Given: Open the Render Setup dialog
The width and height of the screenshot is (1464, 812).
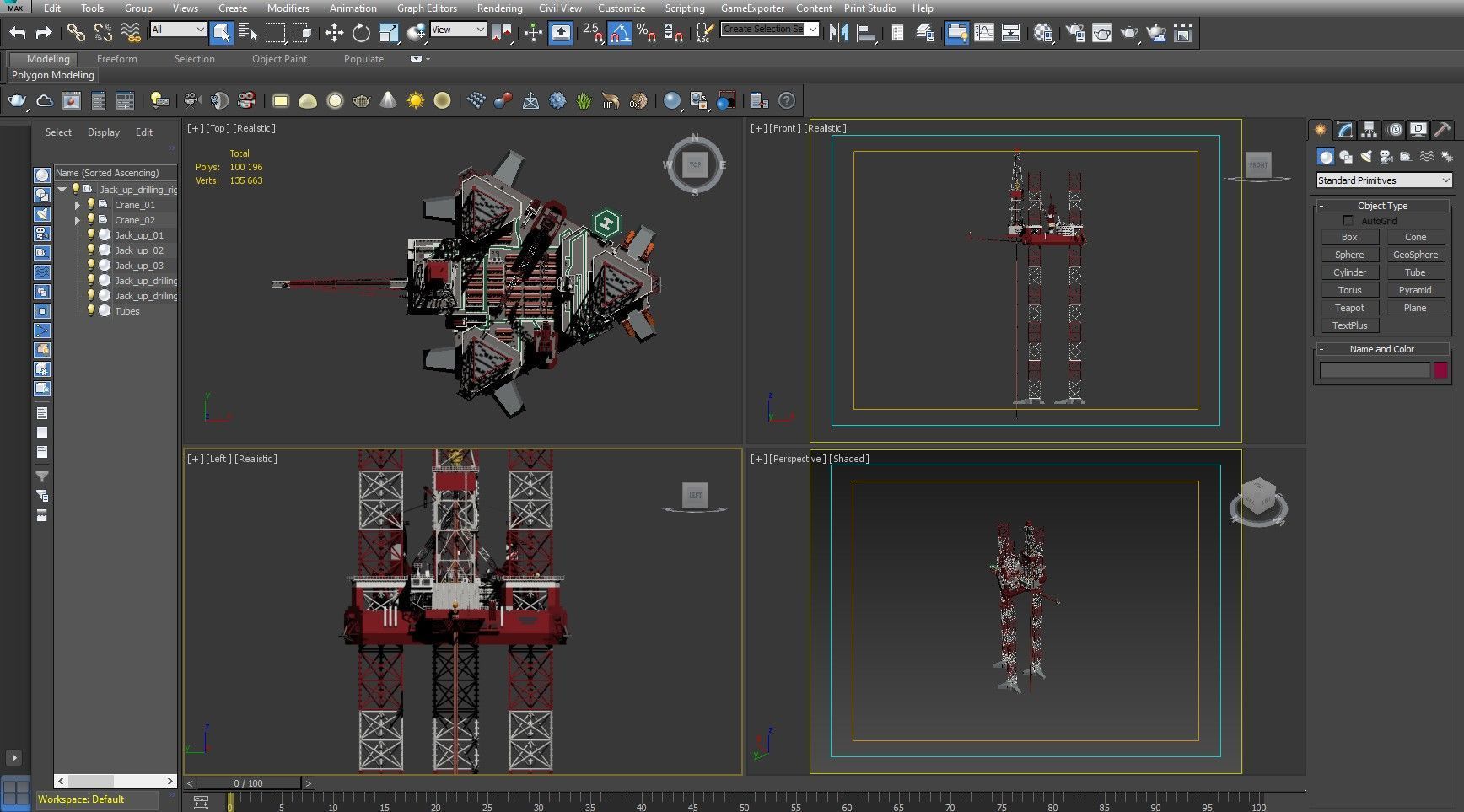Looking at the screenshot, I should tap(1075, 33).
